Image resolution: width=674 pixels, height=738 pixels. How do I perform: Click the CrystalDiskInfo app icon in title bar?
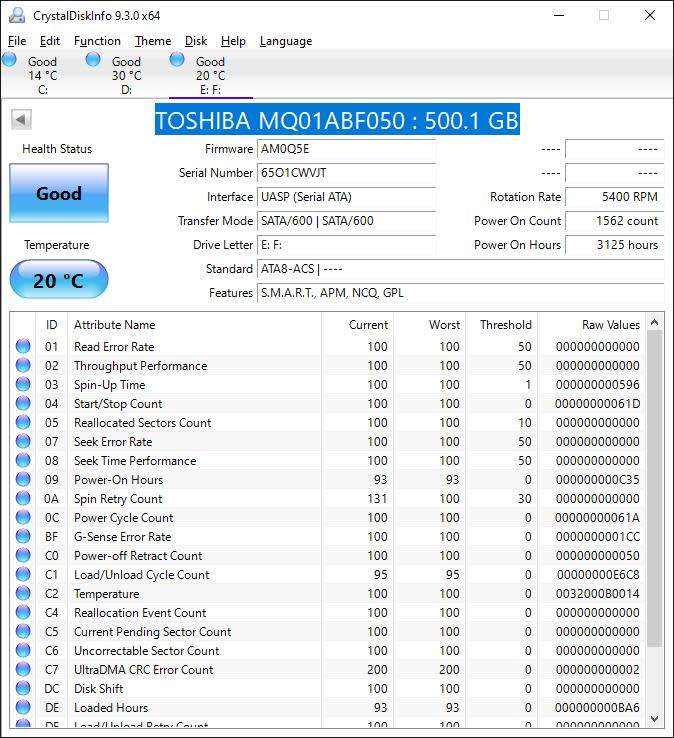[x=17, y=15]
